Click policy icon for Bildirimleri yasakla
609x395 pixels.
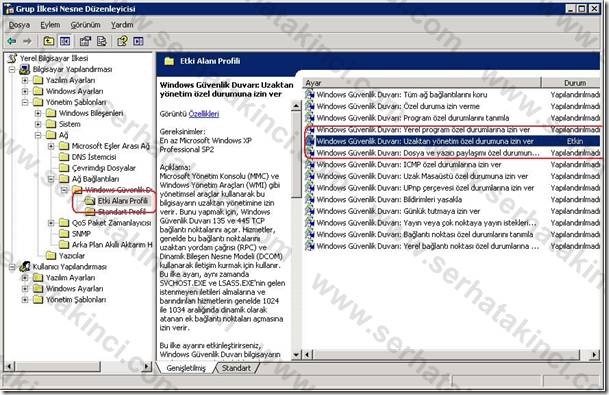click(310, 199)
